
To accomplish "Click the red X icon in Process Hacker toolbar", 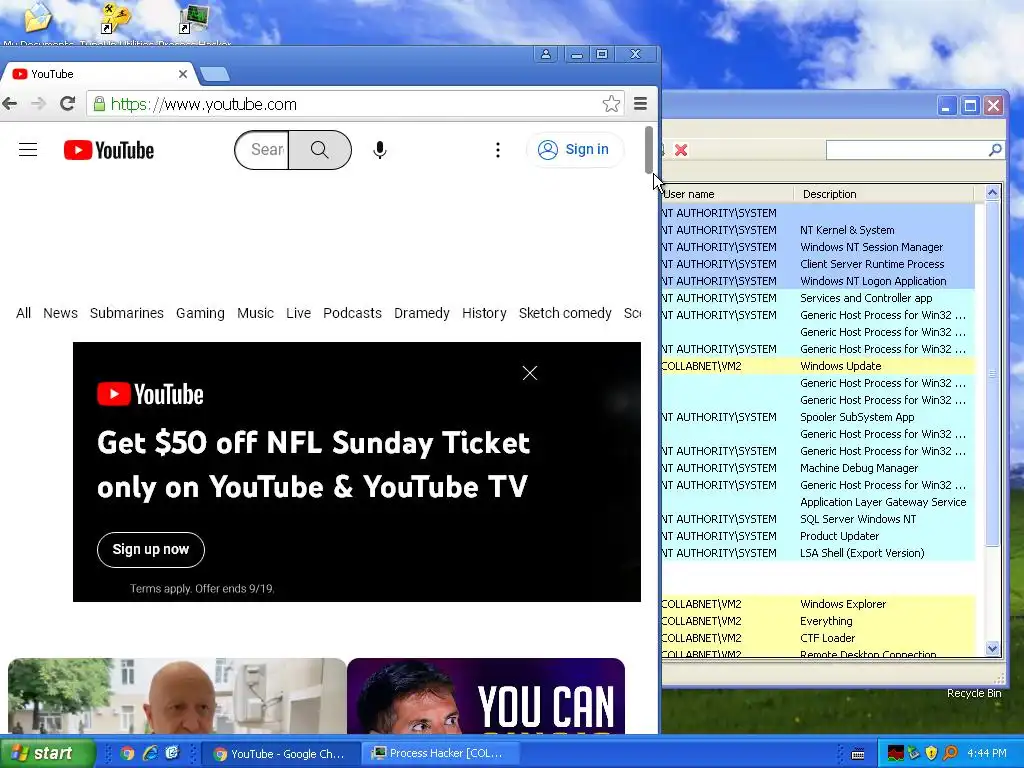I will (x=681, y=150).
